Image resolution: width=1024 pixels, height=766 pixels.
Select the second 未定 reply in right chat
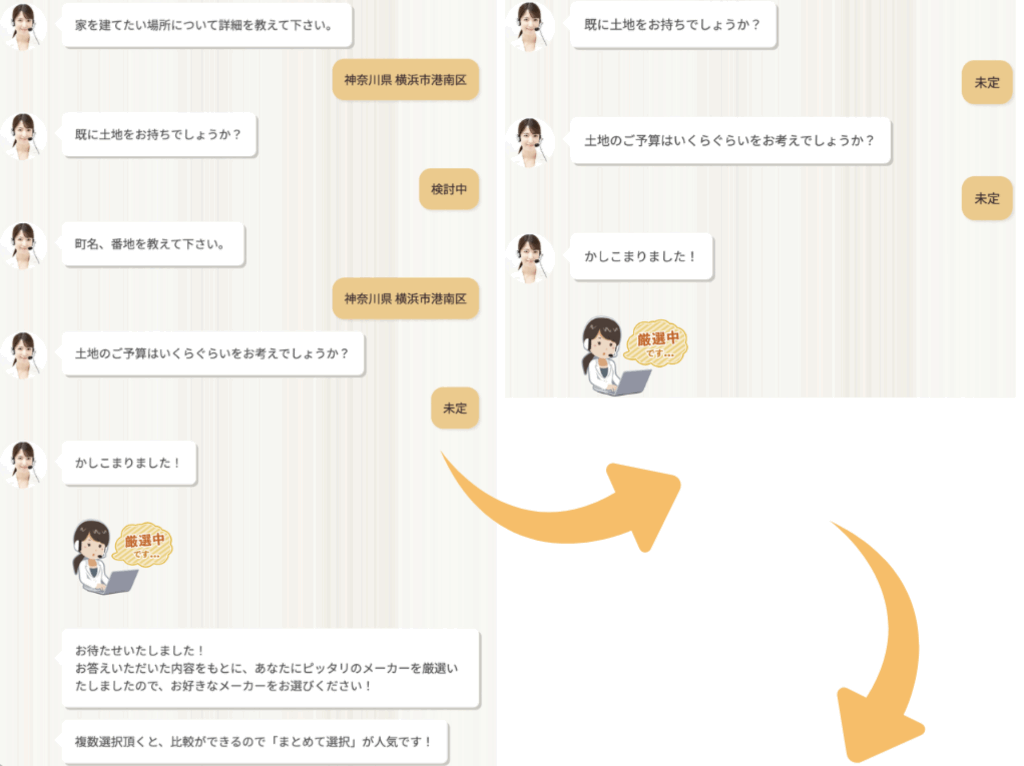[x=987, y=199]
